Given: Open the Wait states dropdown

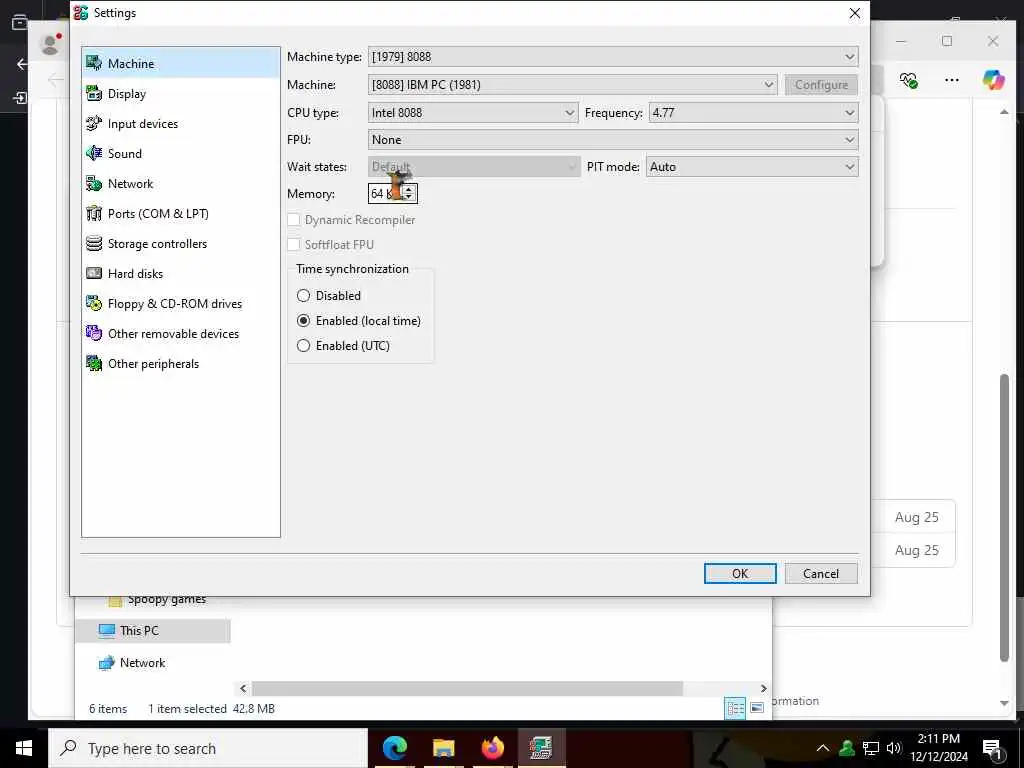Looking at the screenshot, I should pos(474,167).
